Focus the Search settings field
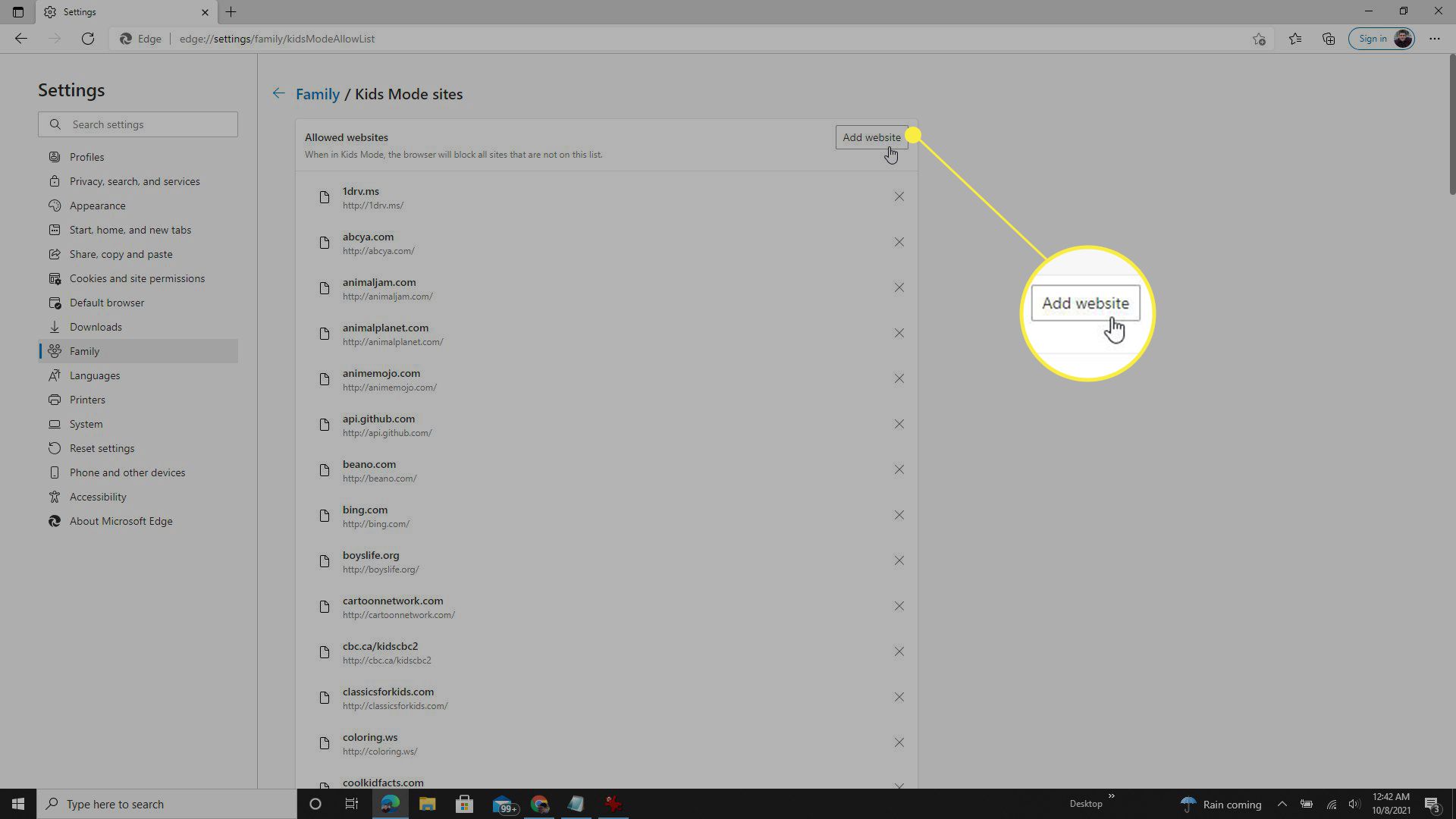This screenshot has height=819, width=1456. click(138, 124)
